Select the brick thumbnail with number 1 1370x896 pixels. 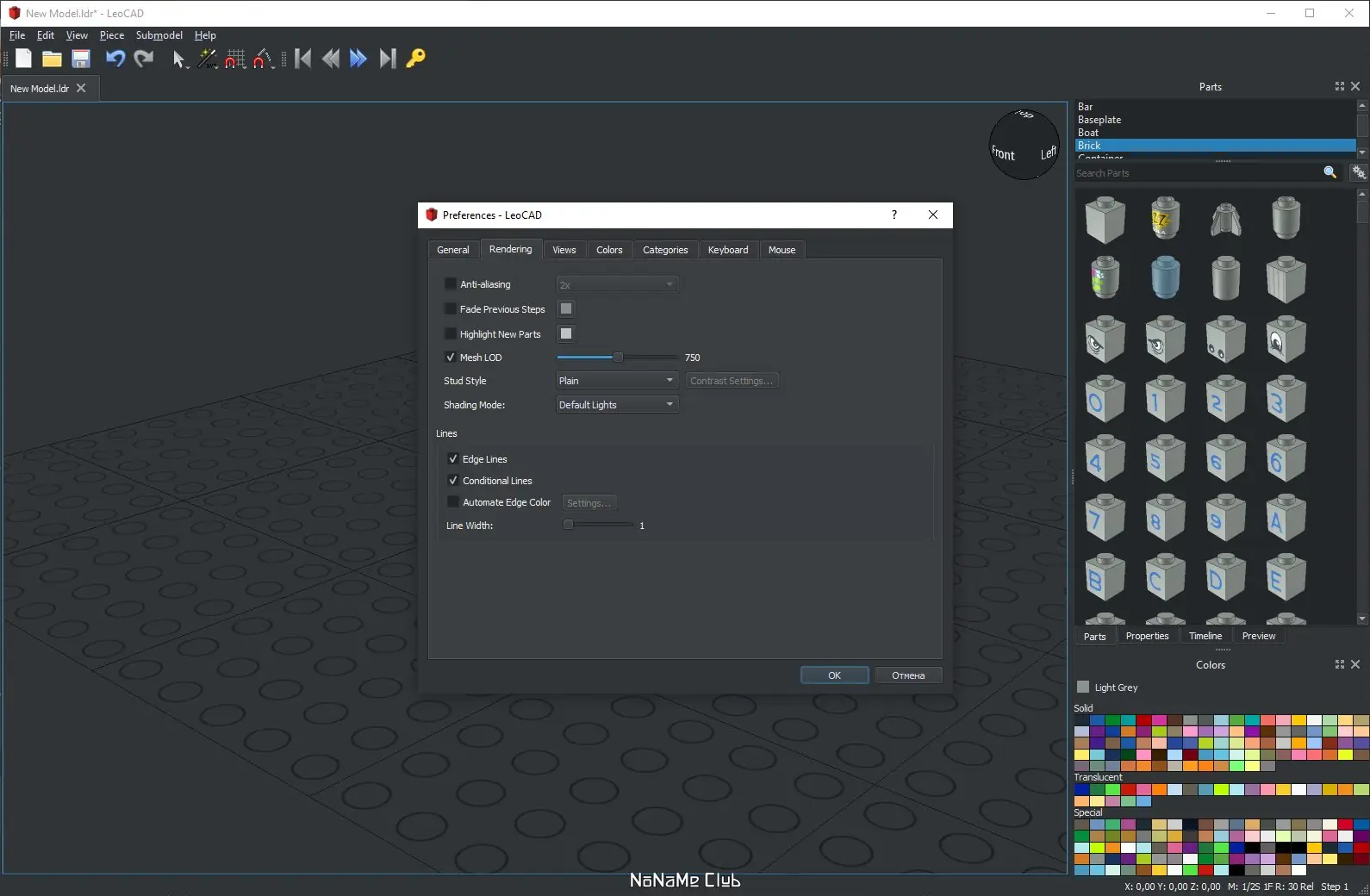coord(1165,399)
